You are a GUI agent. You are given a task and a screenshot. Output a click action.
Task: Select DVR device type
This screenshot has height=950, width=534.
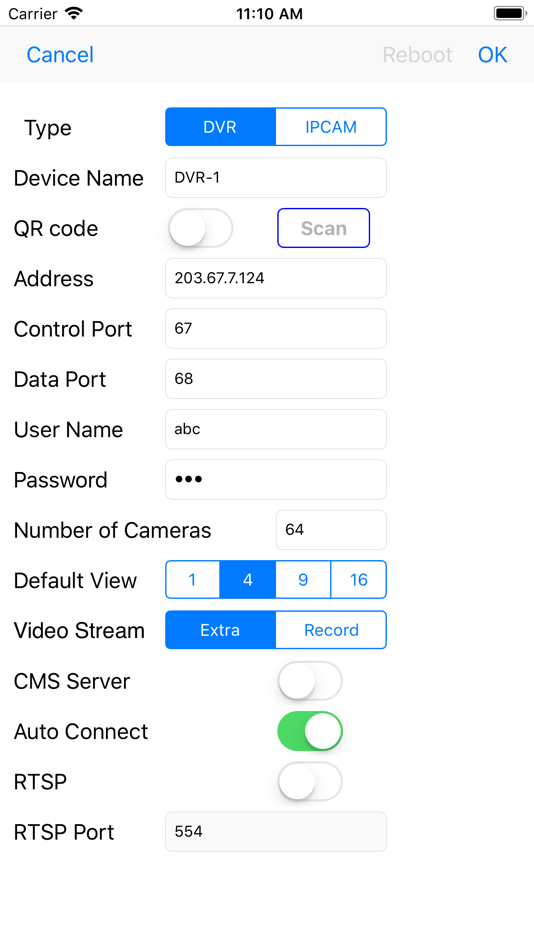(x=221, y=127)
